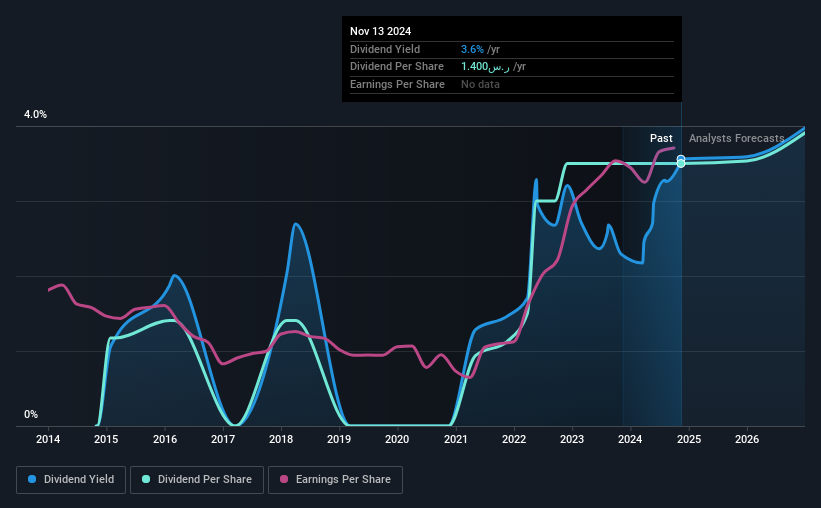Select the 2024 label on the x-axis
The height and width of the screenshot is (508, 821).
[630, 439]
